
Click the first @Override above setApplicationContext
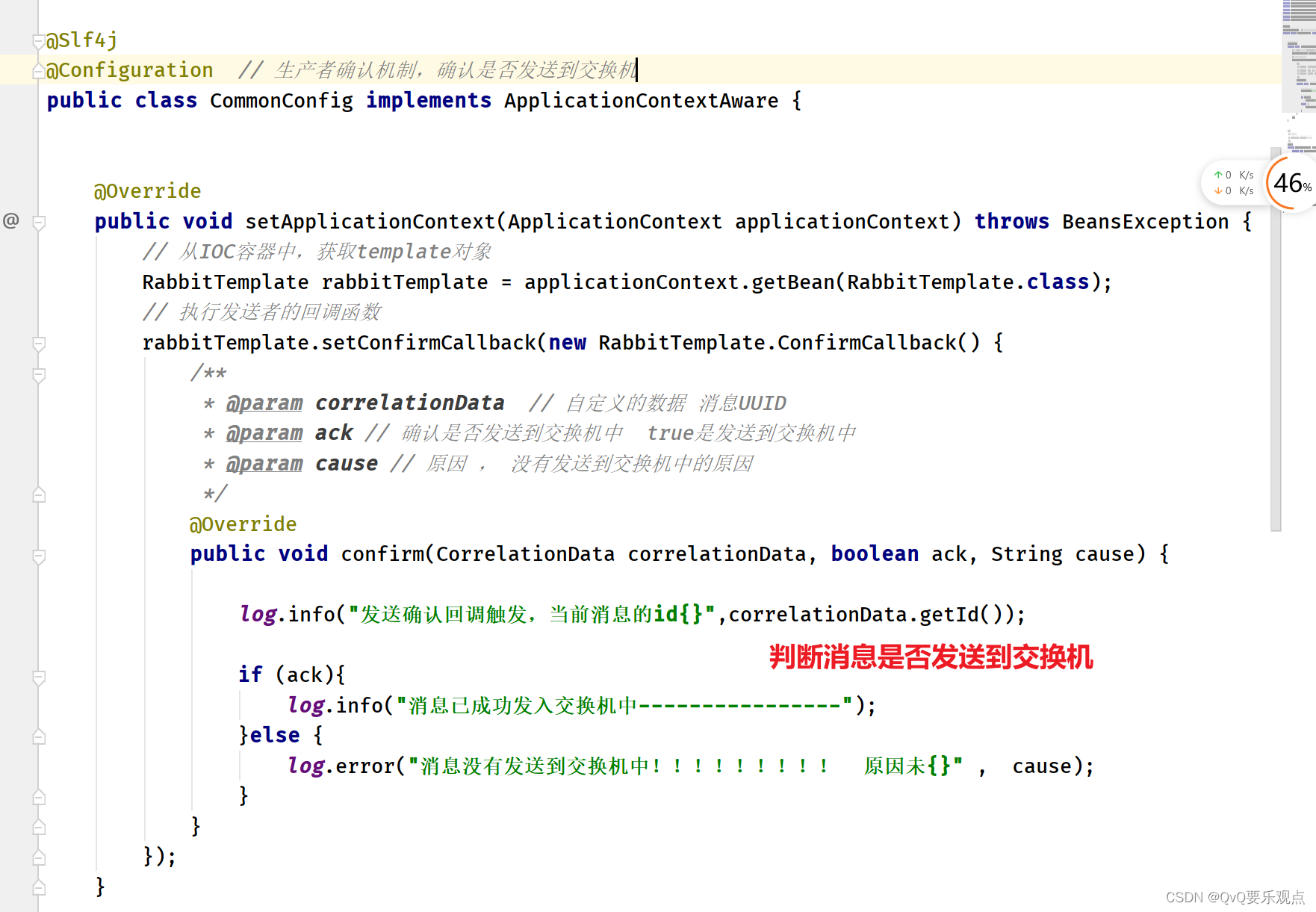[147, 191]
